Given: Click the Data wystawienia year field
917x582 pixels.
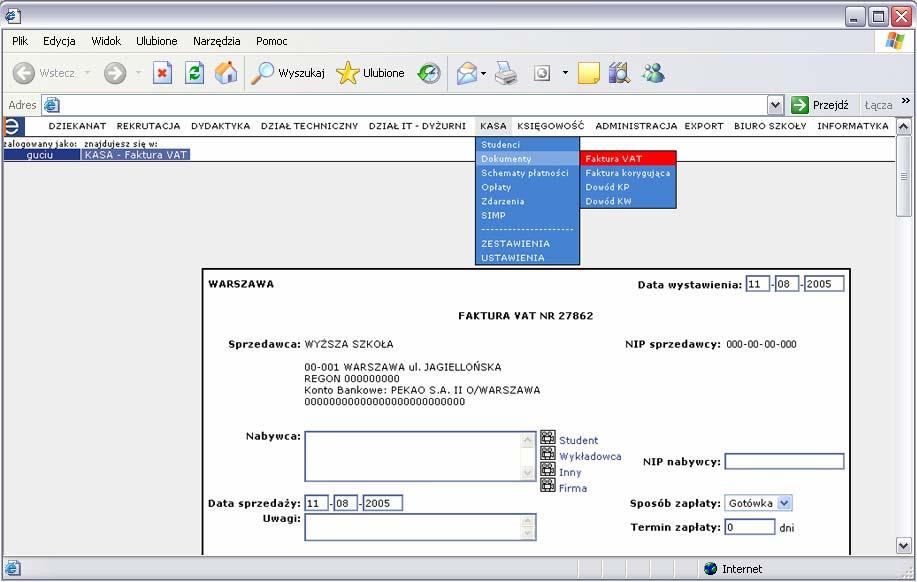Looking at the screenshot, I should [824, 284].
